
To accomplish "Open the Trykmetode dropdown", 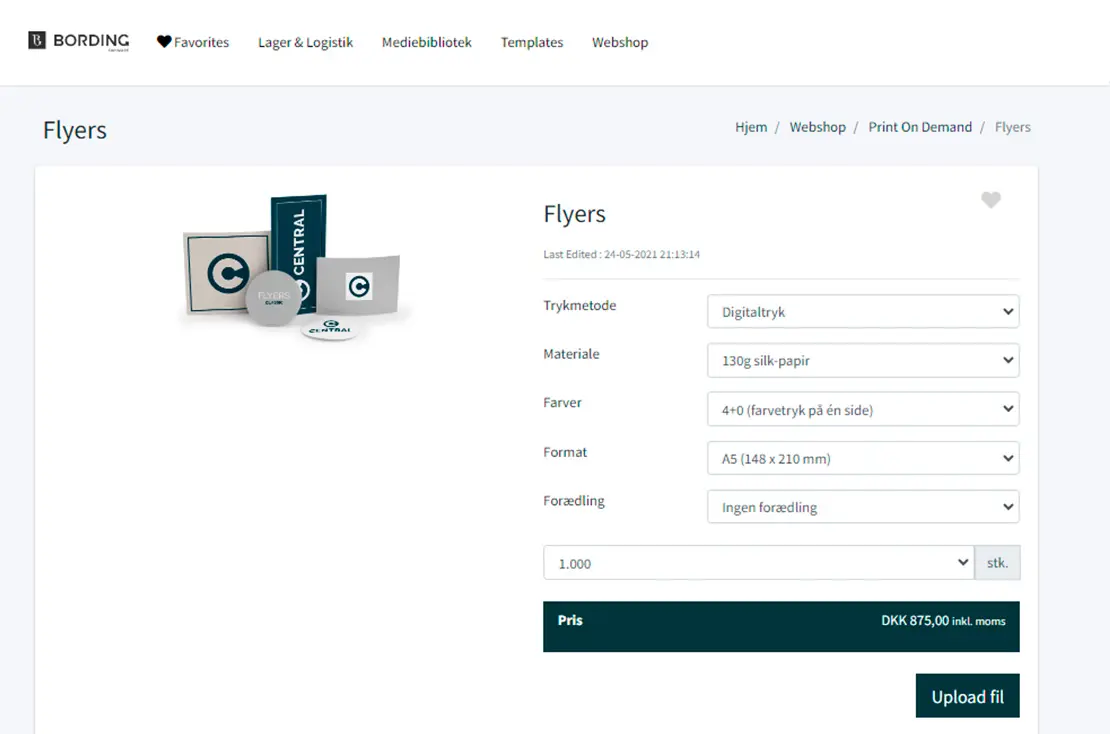I will [862, 312].
